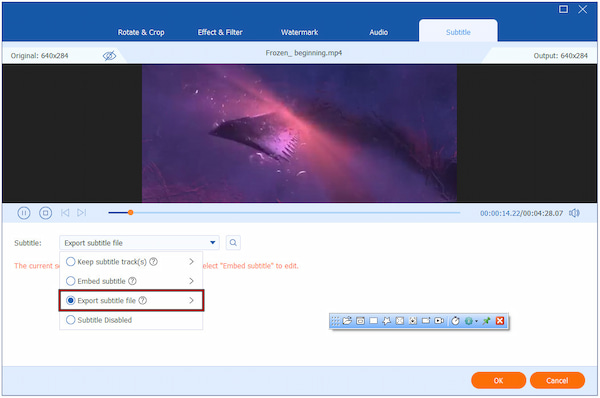This screenshot has width=600, height=398.
Task: Jump to the previous frame
Action: point(65,212)
